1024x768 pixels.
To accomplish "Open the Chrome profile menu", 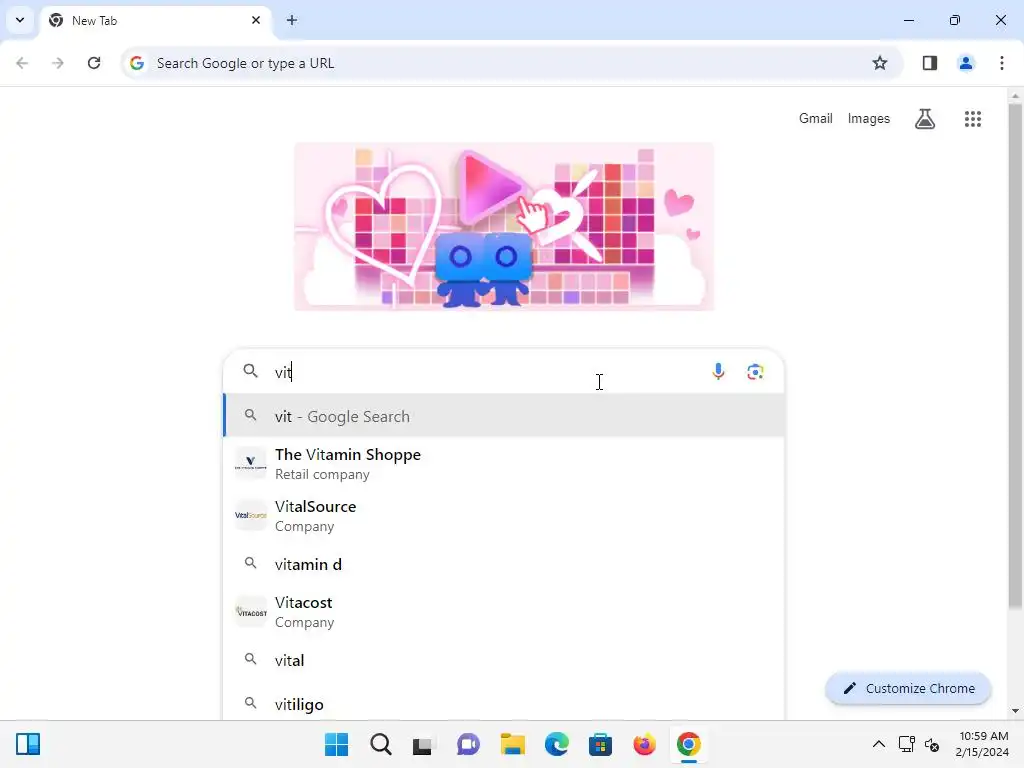I will 966,63.
